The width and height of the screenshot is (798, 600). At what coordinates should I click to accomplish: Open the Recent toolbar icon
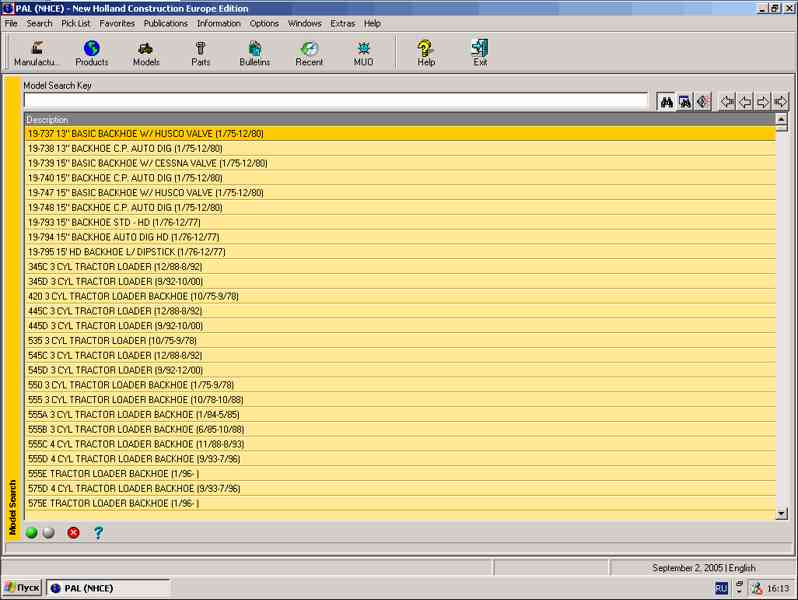coord(309,53)
